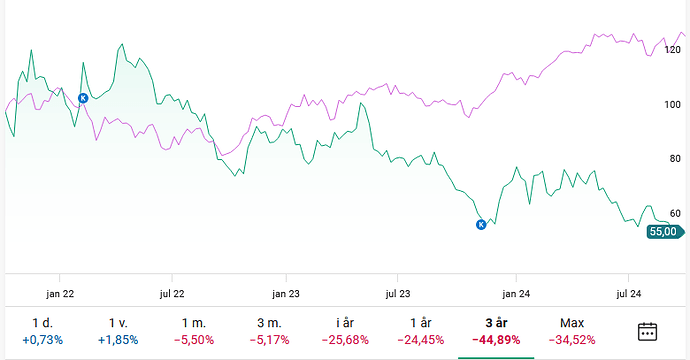Click the jan 24 axis label

pos(516,294)
